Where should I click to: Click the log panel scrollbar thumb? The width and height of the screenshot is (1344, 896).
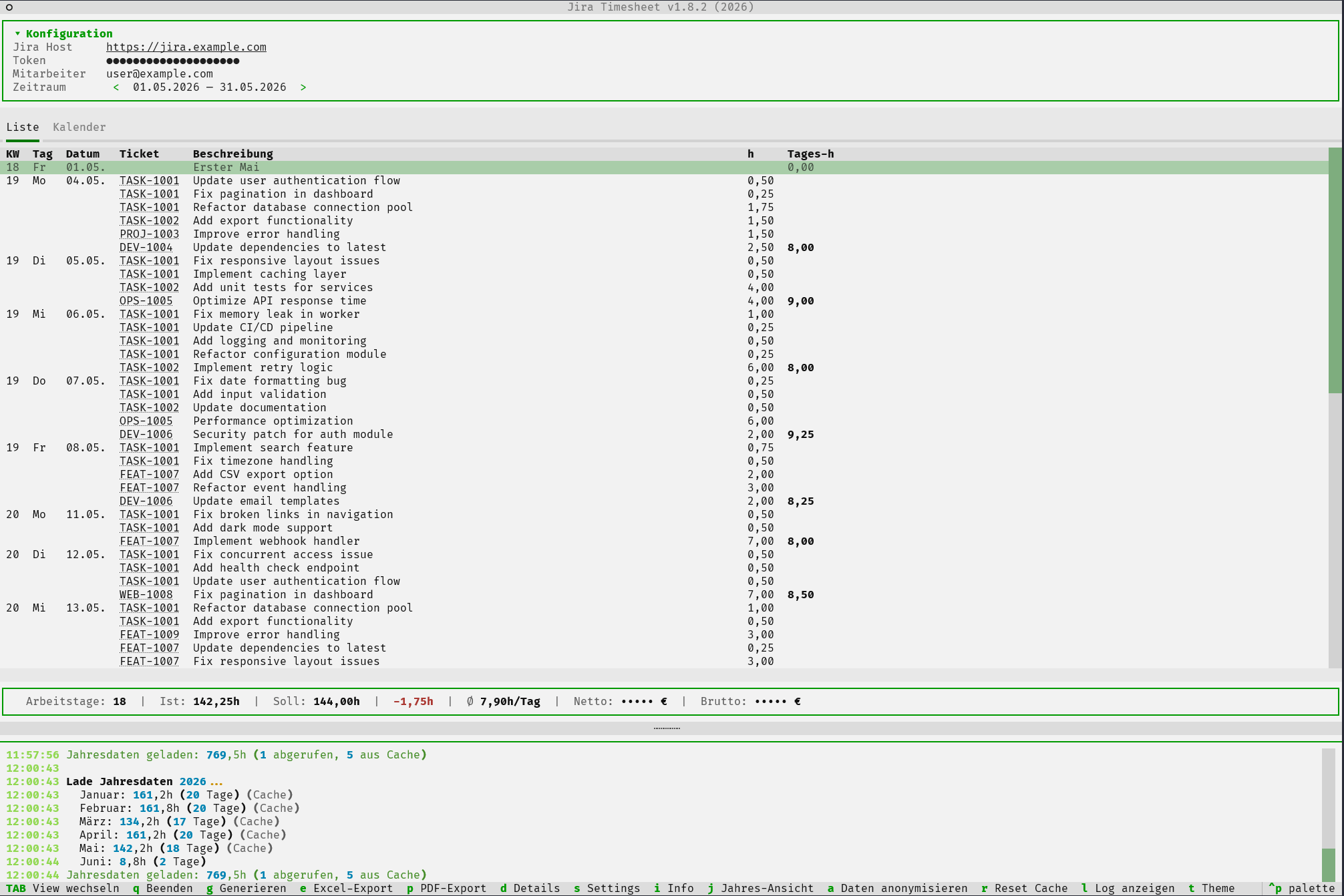click(1329, 865)
